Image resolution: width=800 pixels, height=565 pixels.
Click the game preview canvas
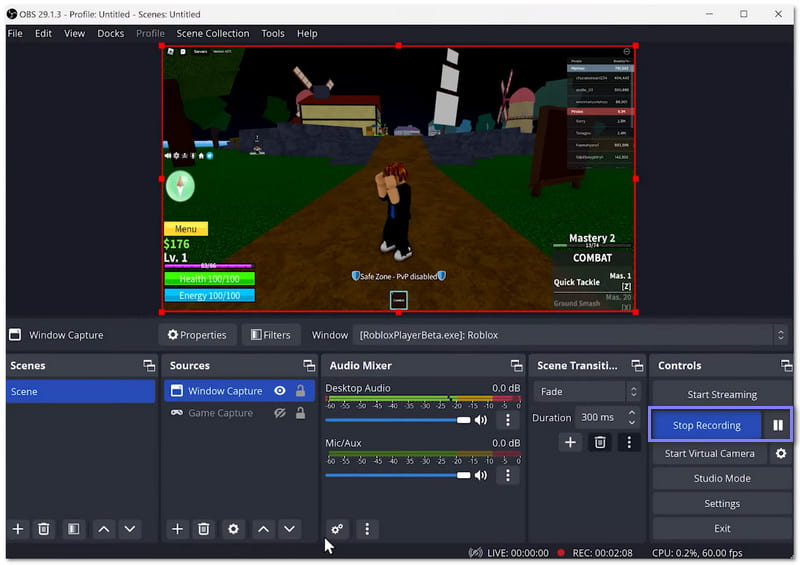click(398, 179)
